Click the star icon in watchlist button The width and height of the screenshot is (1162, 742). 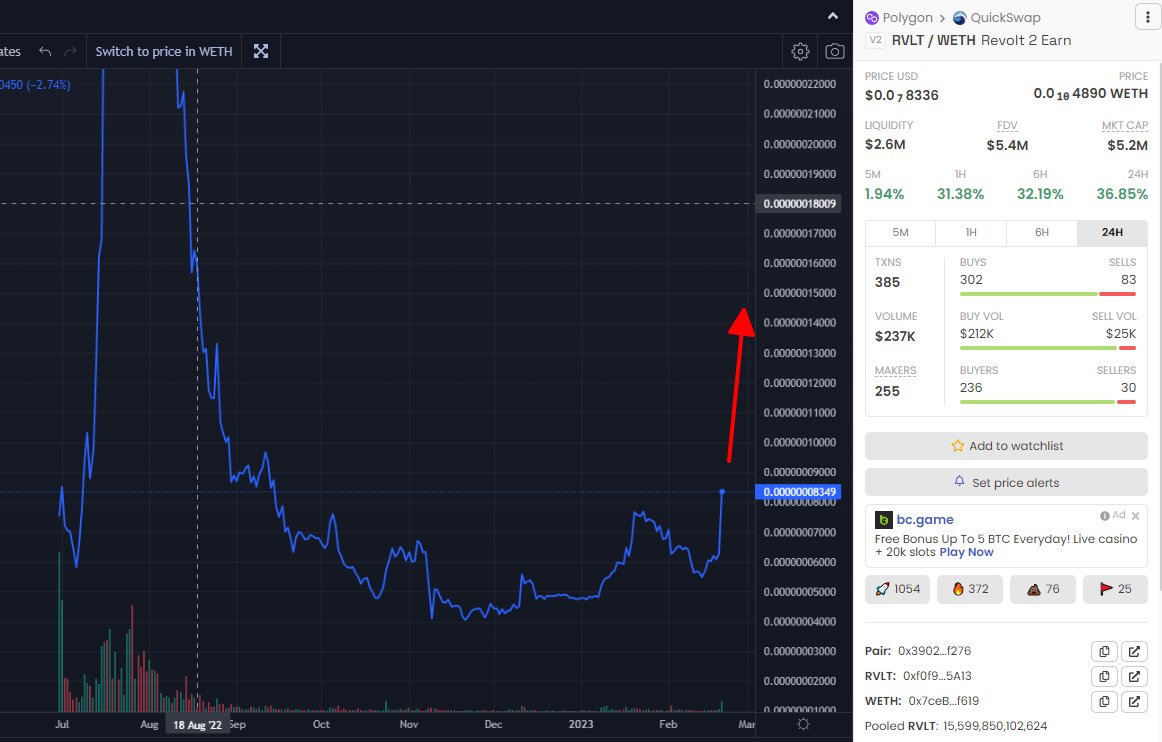pyautogui.click(x=957, y=445)
